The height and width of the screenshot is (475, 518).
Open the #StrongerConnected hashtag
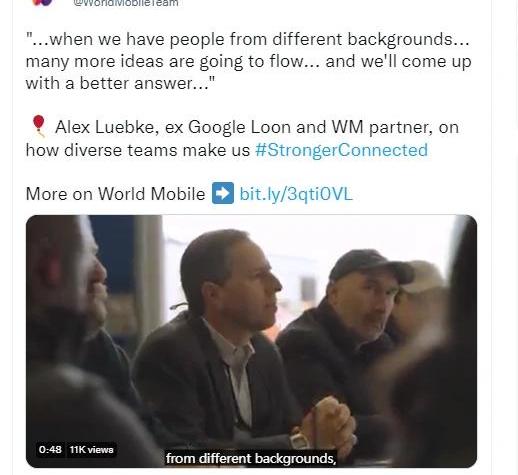click(x=341, y=150)
